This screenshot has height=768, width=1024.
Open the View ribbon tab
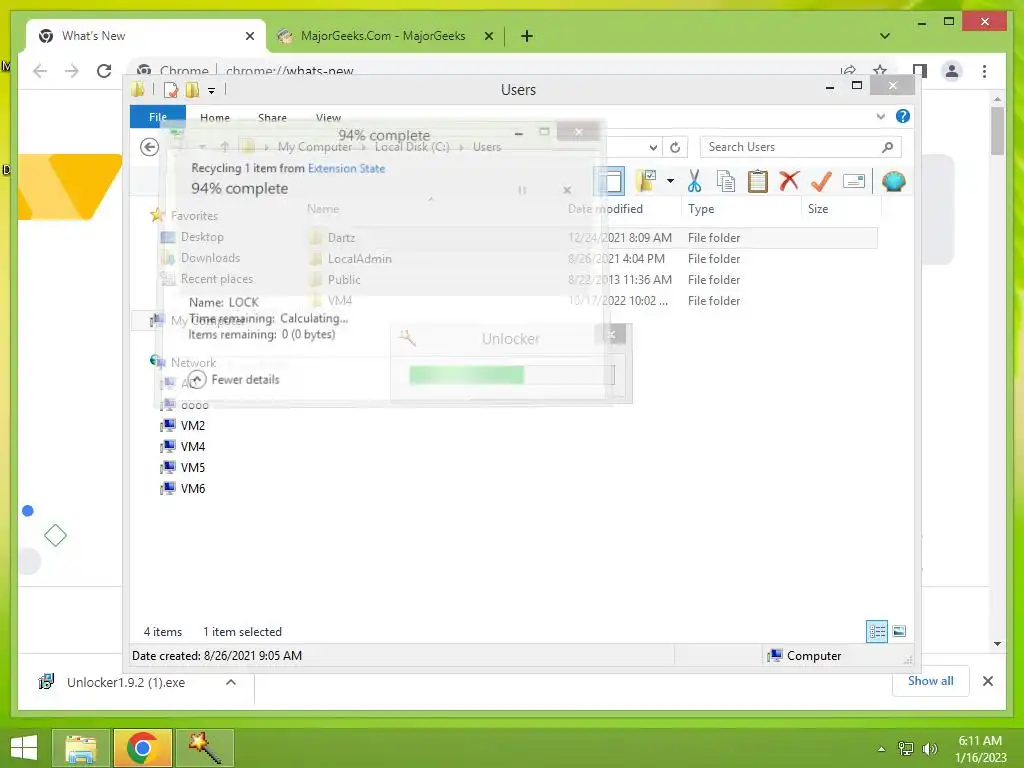328,118
